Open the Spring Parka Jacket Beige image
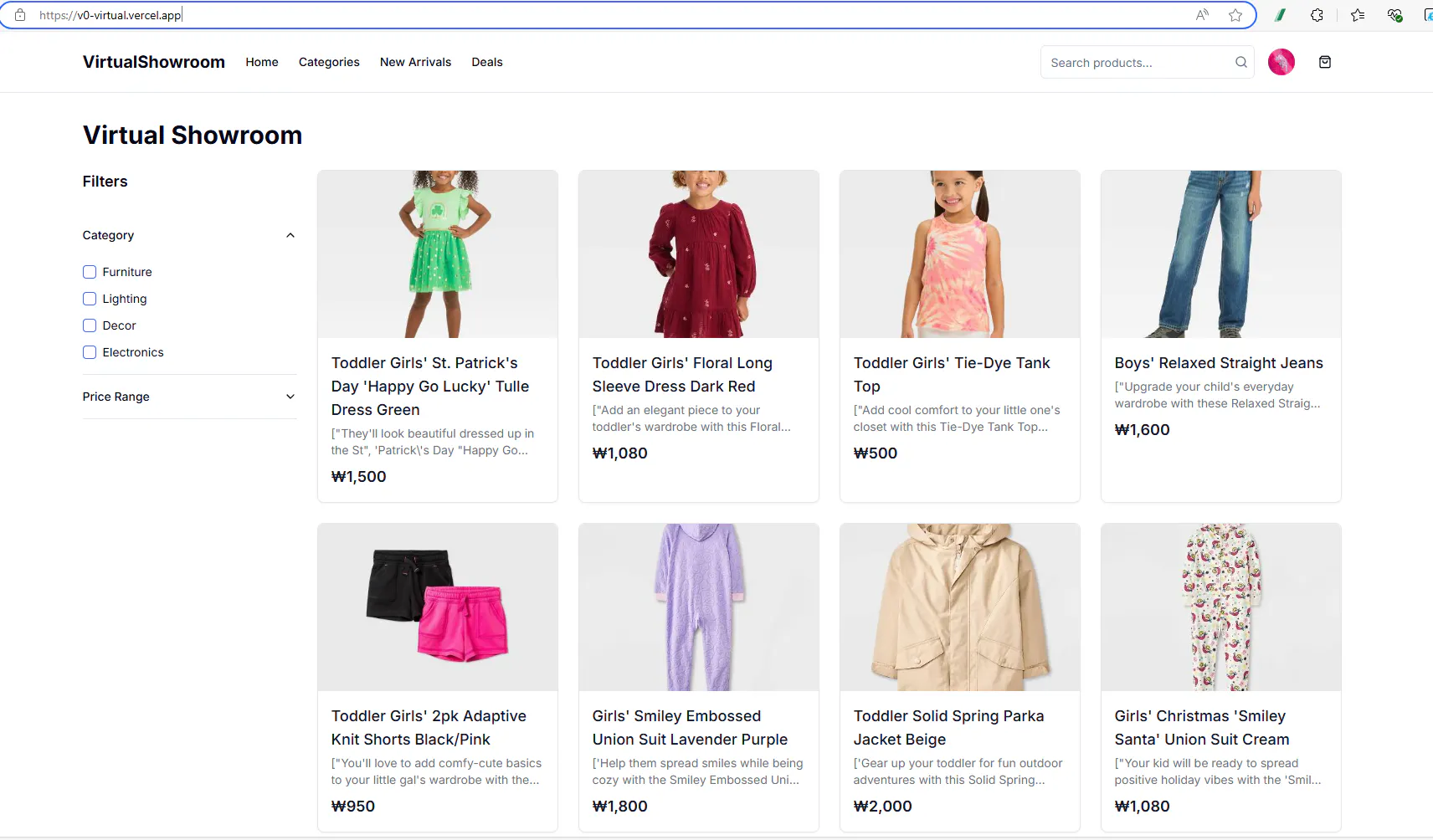The width and height of the screenshot is (1433, 840). 959,607
